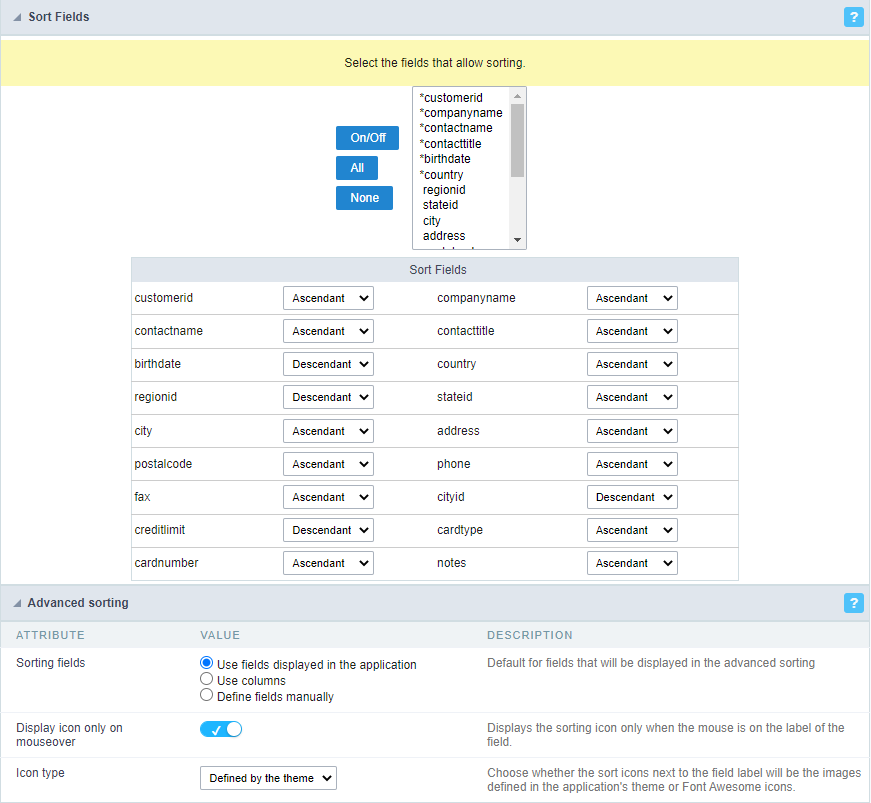Select regionid in the field selection list

coord(443,189)
